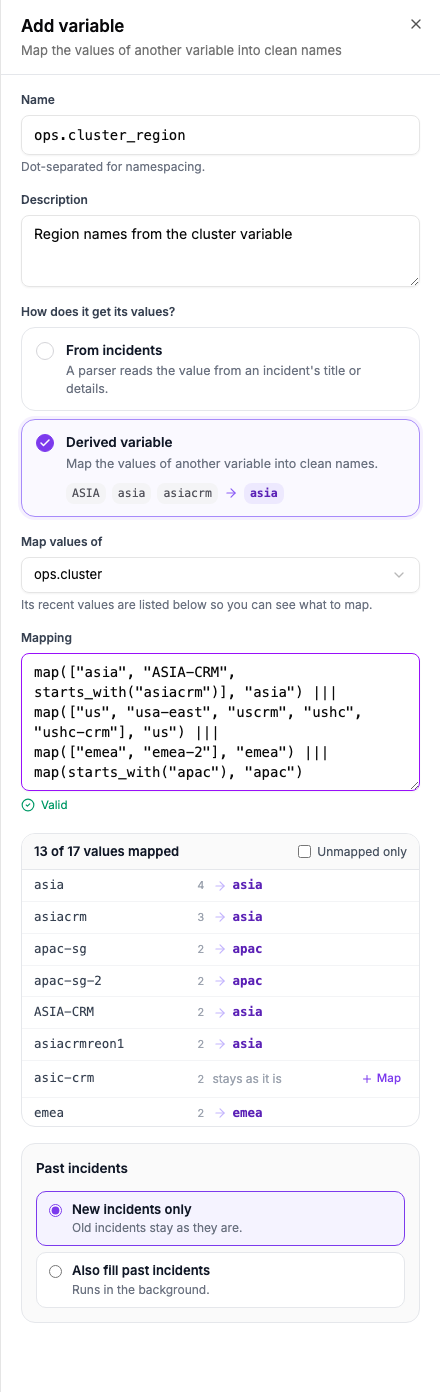This screenshot has width=440, height=1392.
Task: Click the + Map link for asic-crm
Action: click(x=382, y=1078)
